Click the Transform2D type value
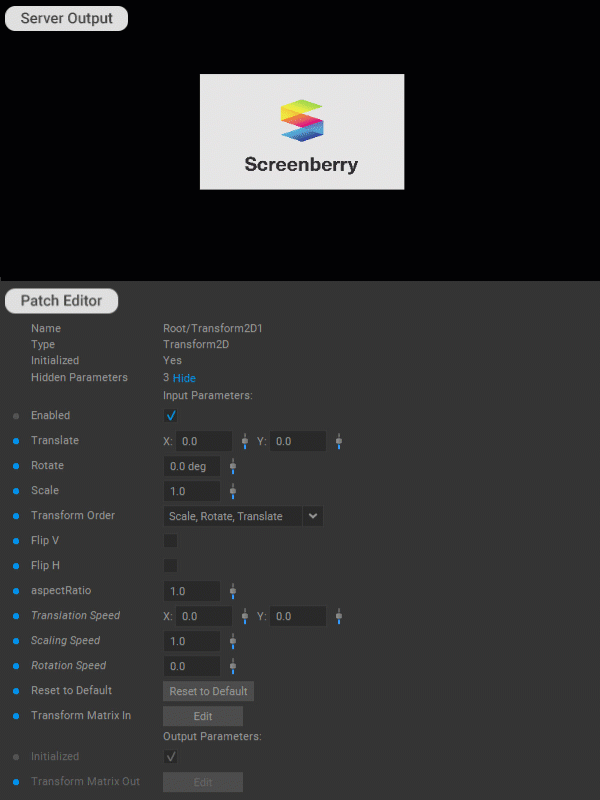The height and width of the screenshot is (800, 600). coord(196,344)
